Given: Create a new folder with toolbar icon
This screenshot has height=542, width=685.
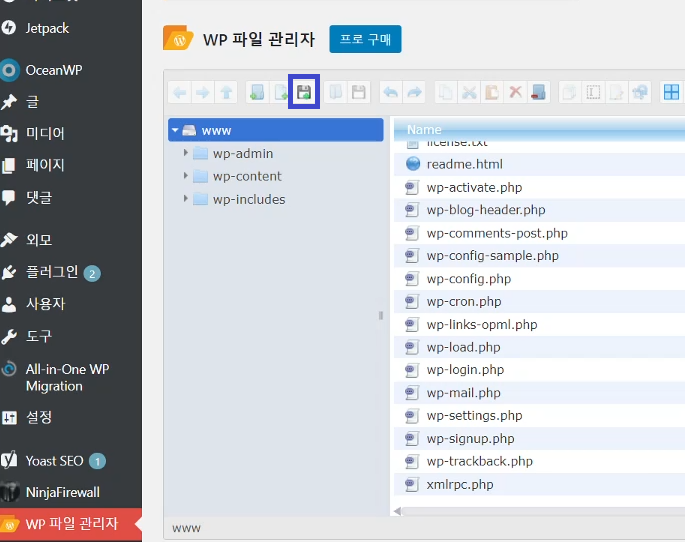Looking at the screenshot, I should pyautogui.click(x=257, y=92).
